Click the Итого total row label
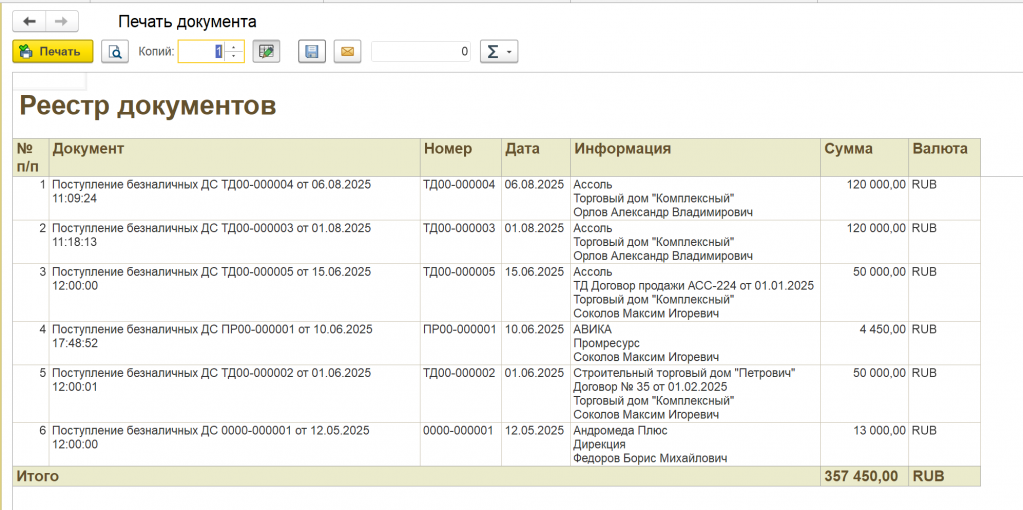This screenshot has height=510, width=1023. click(38, 476)
